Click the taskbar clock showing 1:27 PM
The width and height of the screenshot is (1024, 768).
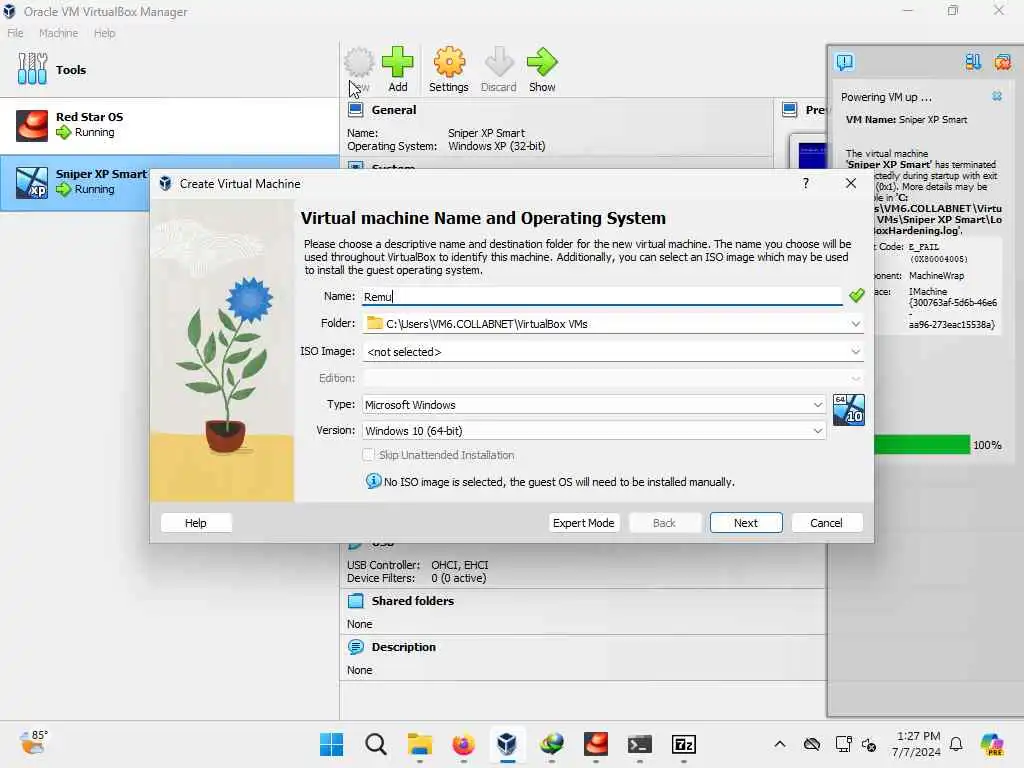click(x=917, y=744)
